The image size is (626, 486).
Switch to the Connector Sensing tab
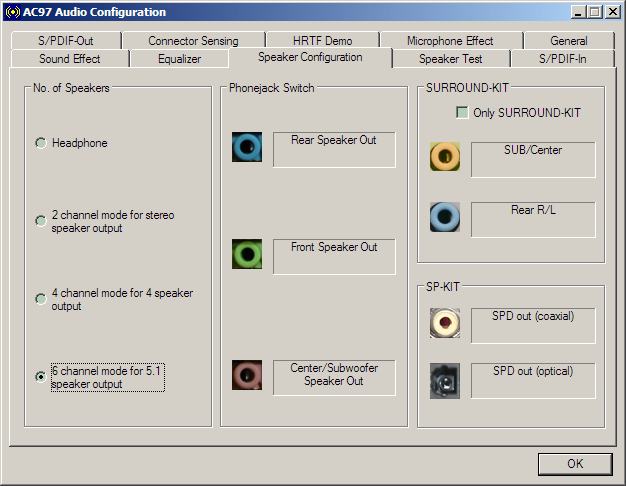point(194,40)
